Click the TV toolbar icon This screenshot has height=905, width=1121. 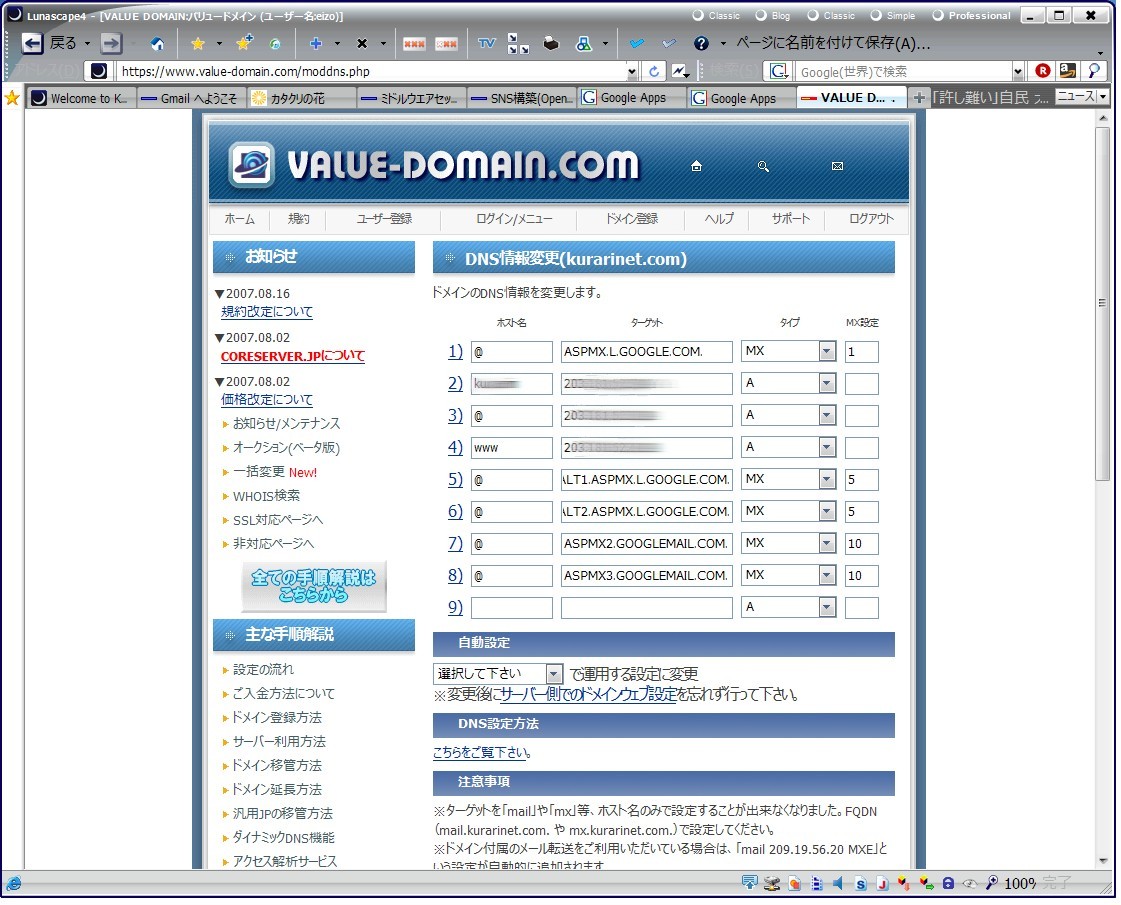(x=486, y=44)
